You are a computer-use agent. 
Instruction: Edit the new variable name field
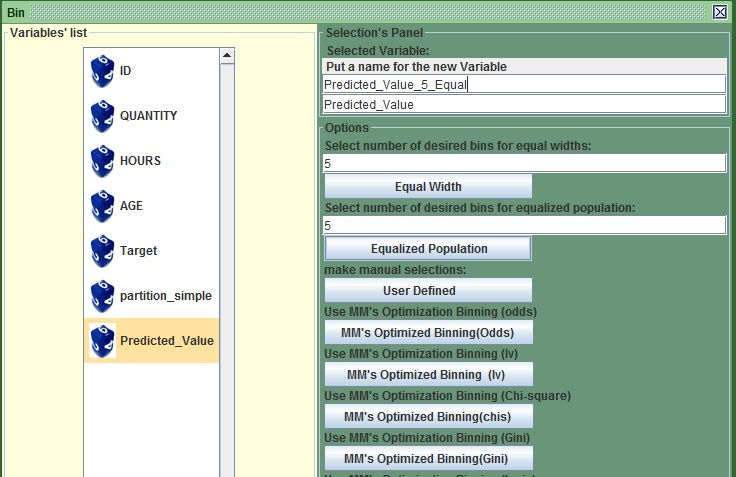(524, 85)
